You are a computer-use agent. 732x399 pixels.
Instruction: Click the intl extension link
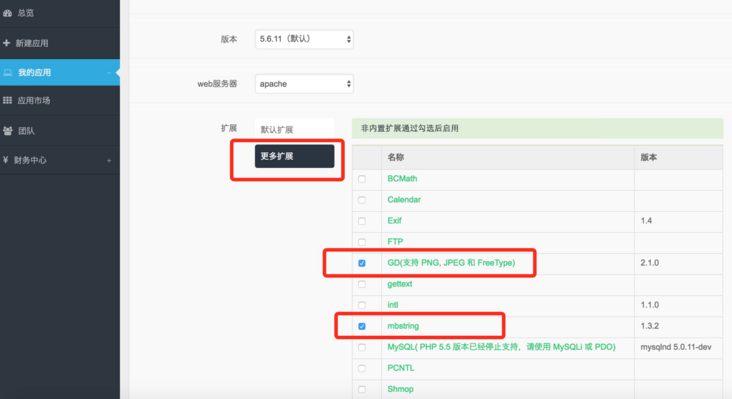[393, 305]
